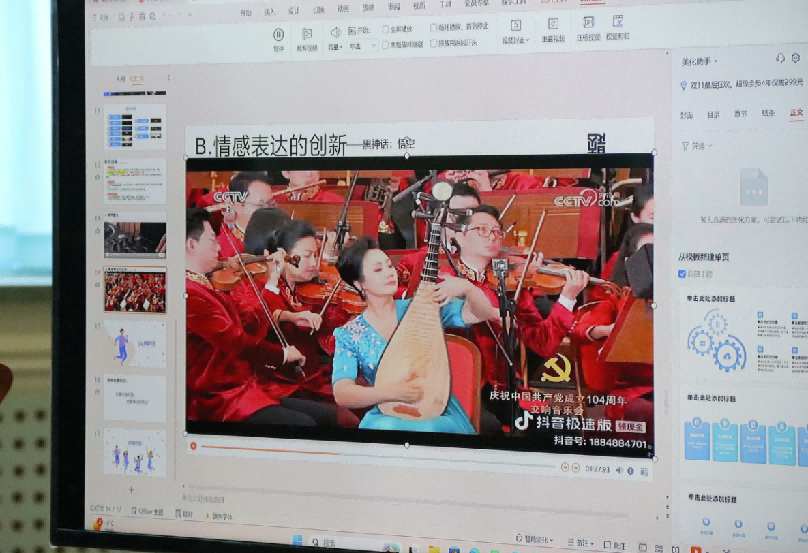Switch to the 正文 tab
This screenshot has width=808, height=553.
(x=795, y=114)
